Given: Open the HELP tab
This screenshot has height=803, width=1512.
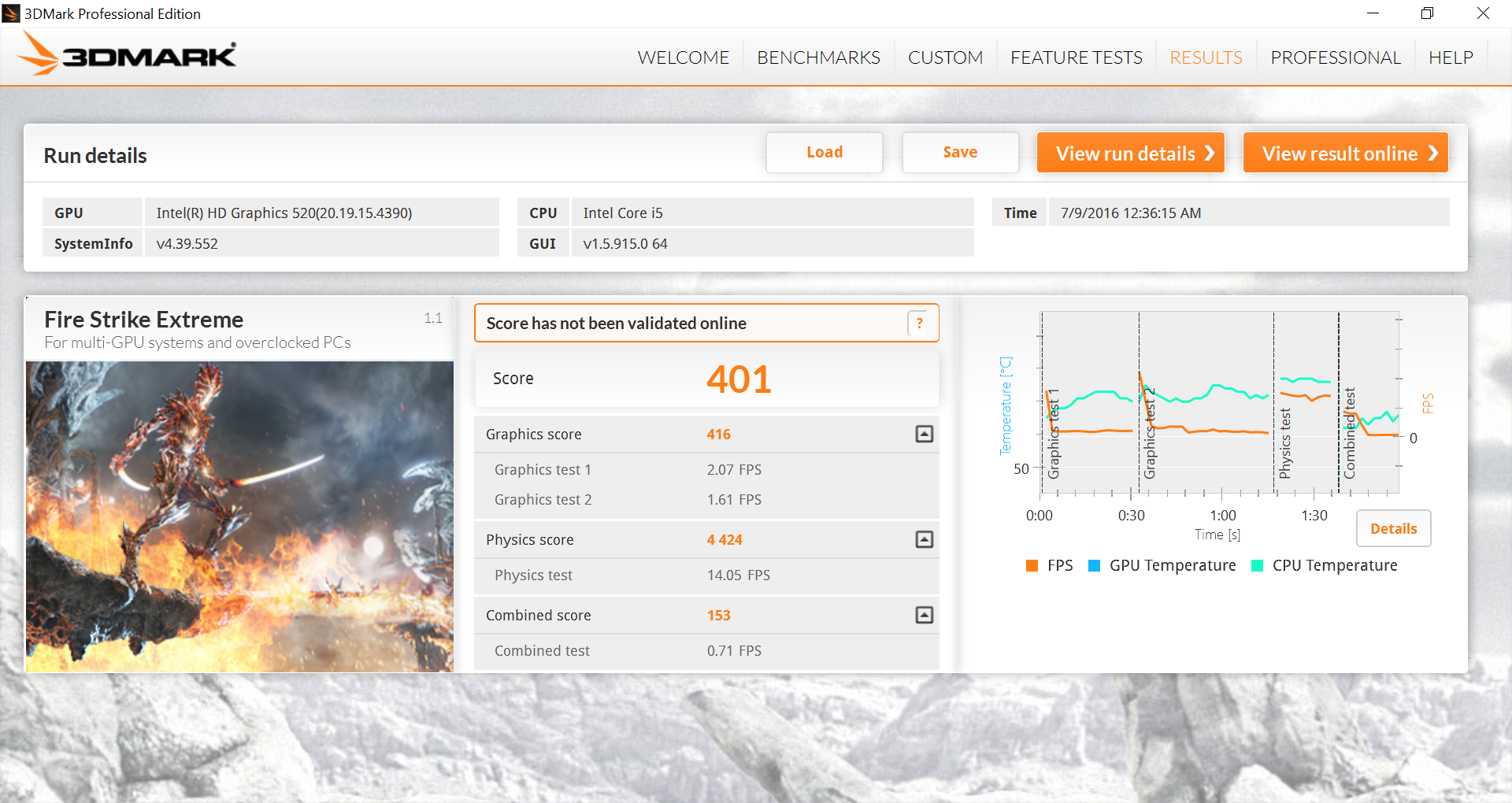Looking at the screenshot, I should (1451, 57).
